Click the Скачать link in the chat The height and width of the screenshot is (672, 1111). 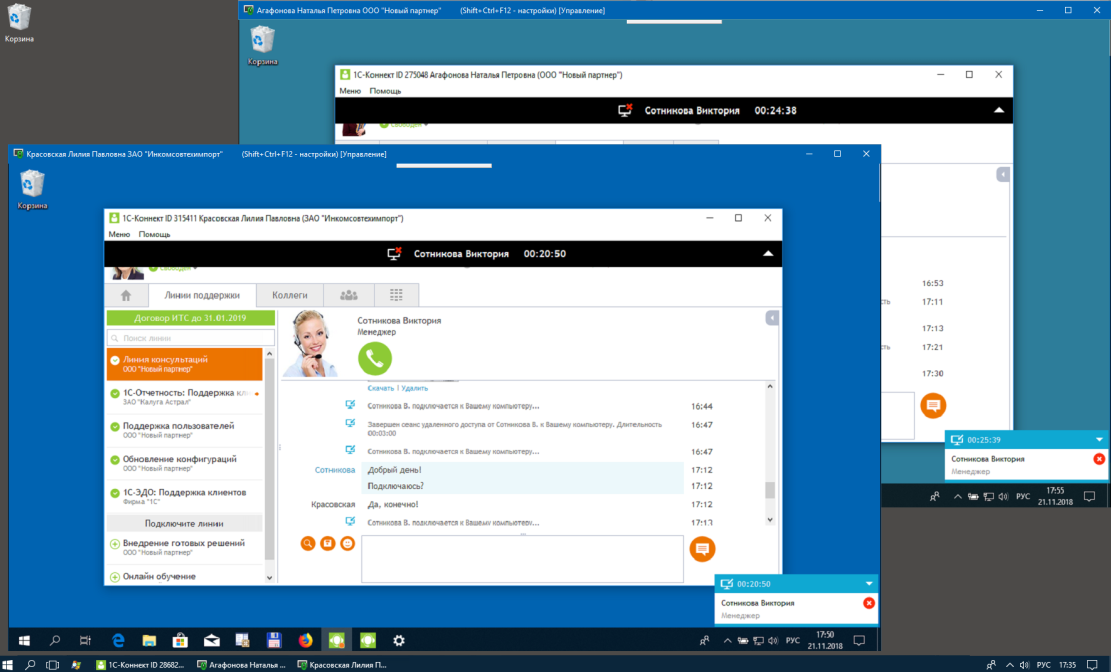[380, 388]
